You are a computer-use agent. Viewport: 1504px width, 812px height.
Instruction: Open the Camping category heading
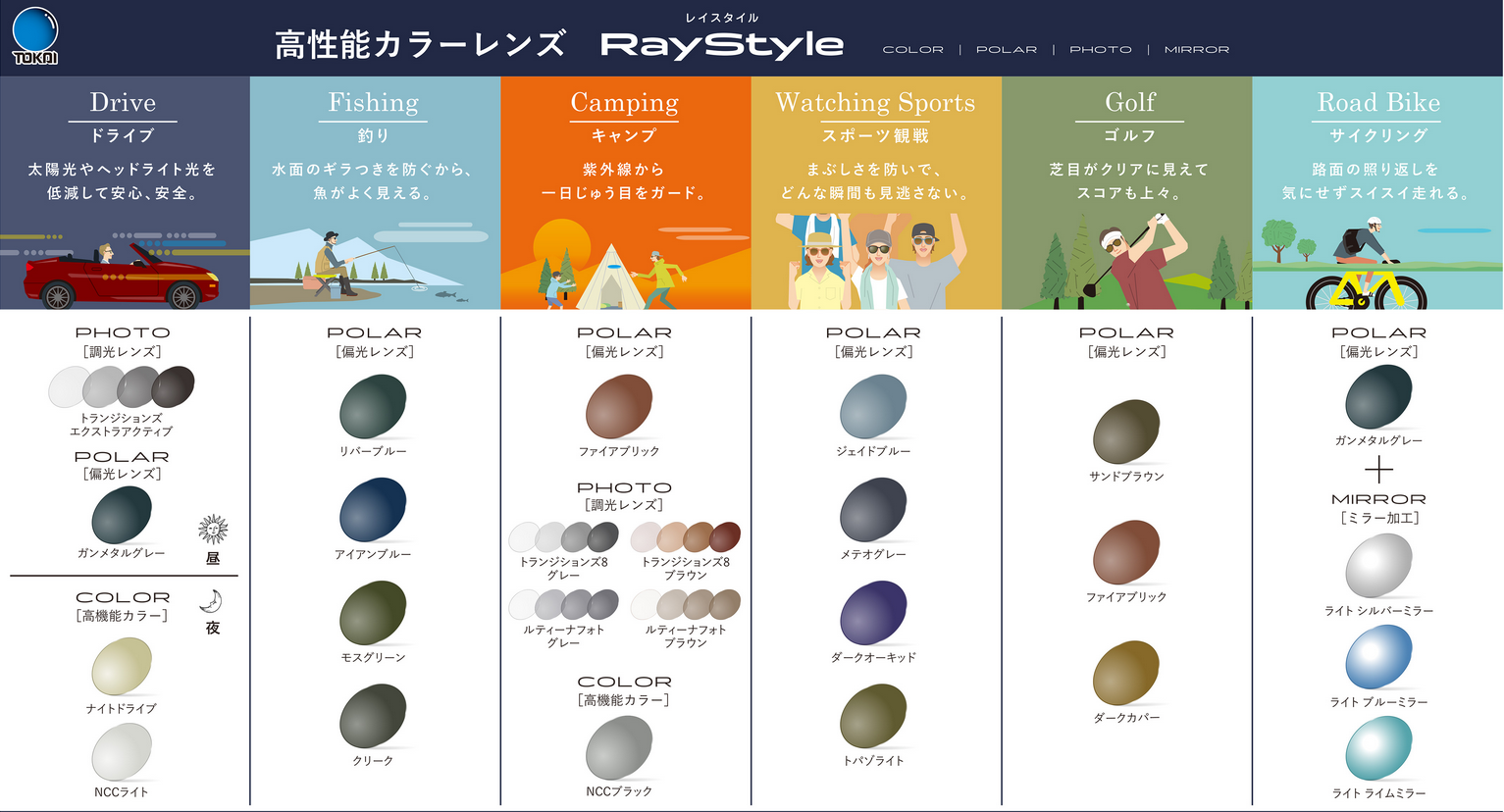point(624,102)
